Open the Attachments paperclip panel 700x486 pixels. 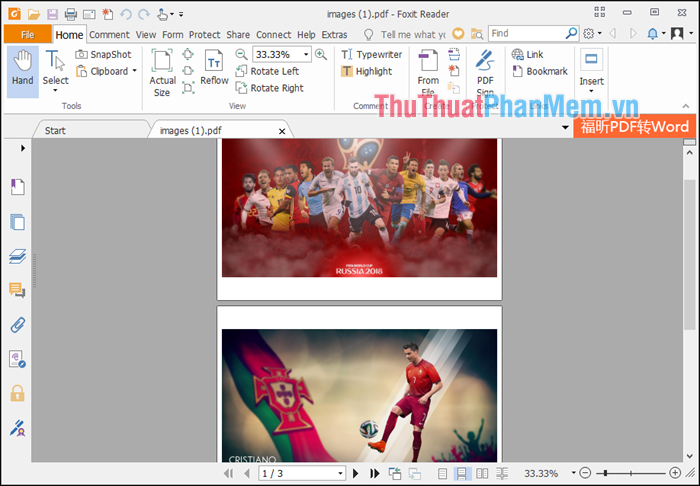(17, 325)
